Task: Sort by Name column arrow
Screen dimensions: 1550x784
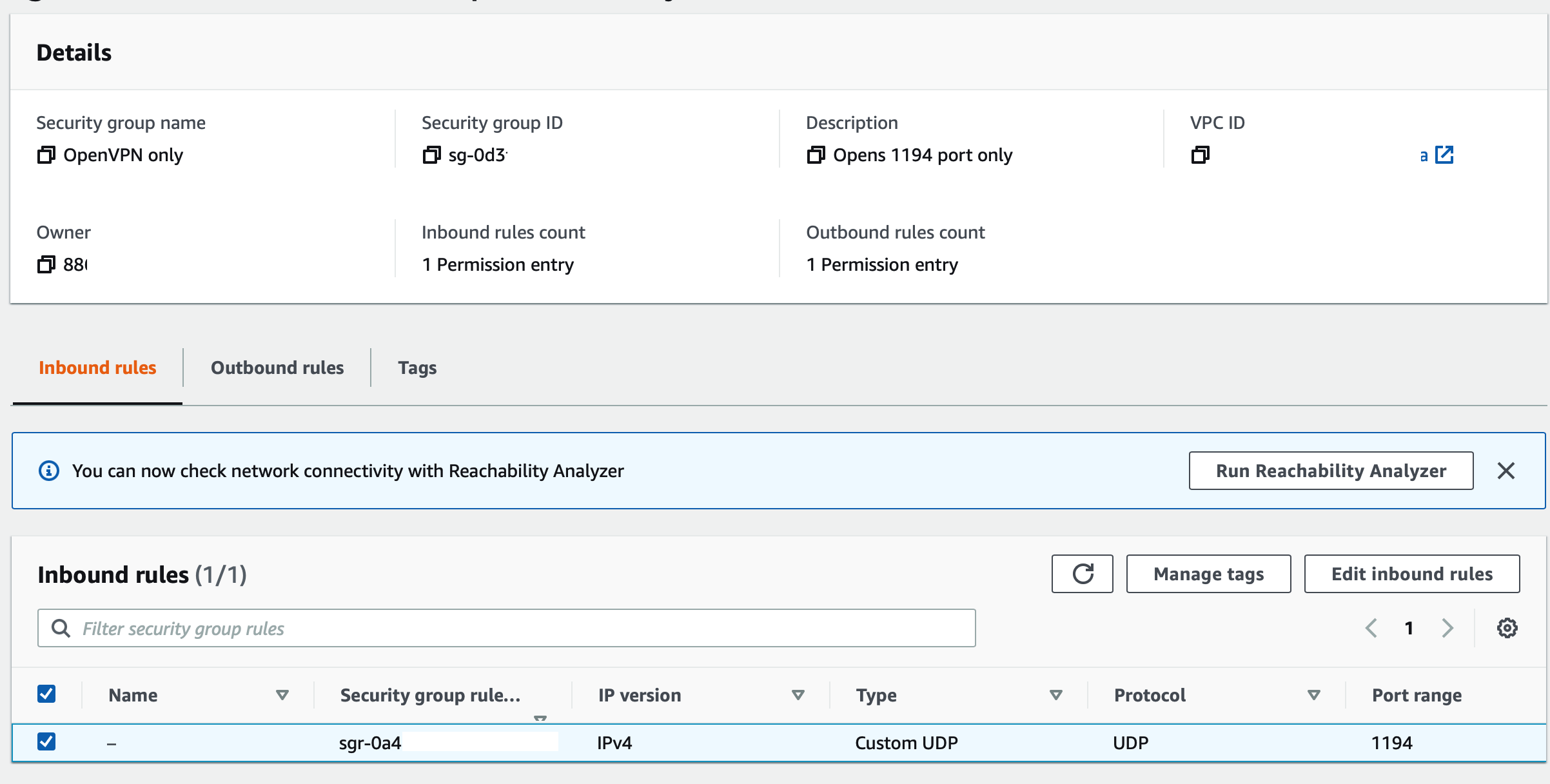Action: click(x=282, y=695)
